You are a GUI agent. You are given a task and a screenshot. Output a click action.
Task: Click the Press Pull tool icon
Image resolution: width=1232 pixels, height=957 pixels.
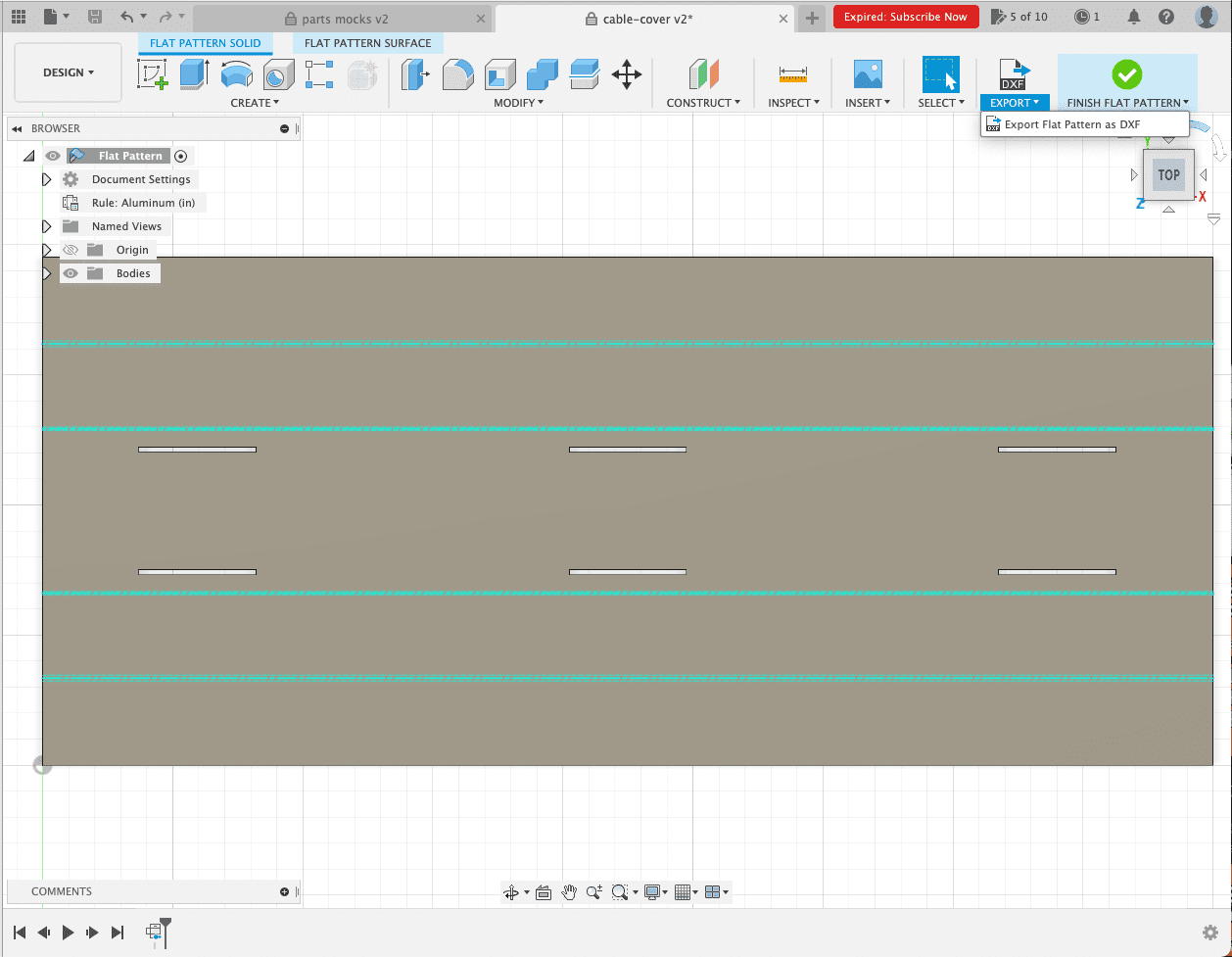[415, 74]
